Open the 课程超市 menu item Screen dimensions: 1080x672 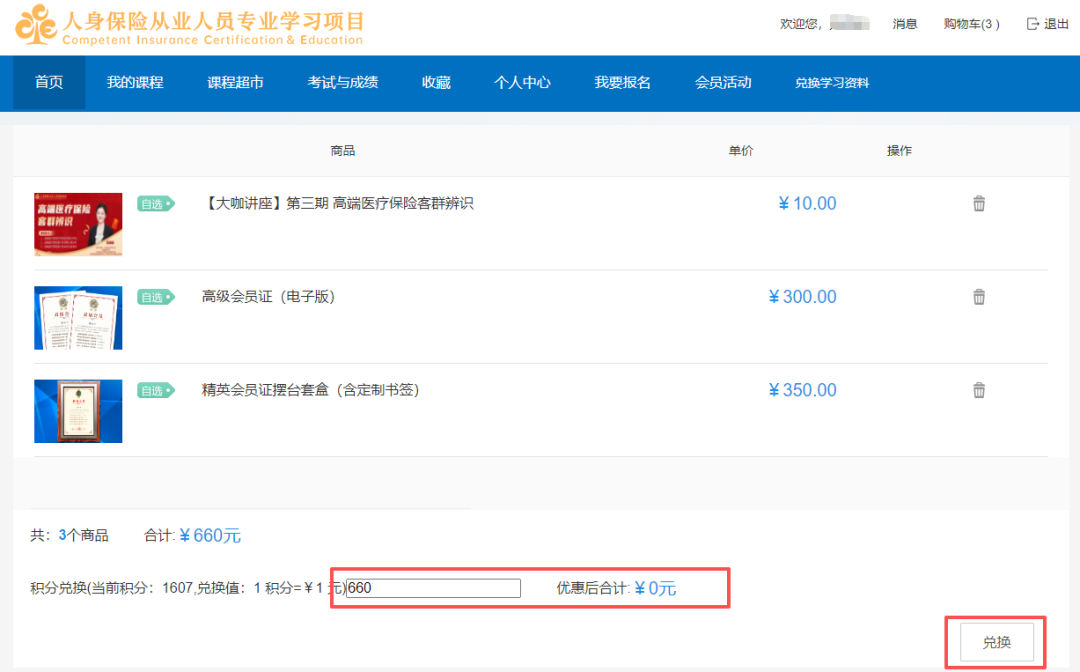pyautogui.click(x=235, y=83)
